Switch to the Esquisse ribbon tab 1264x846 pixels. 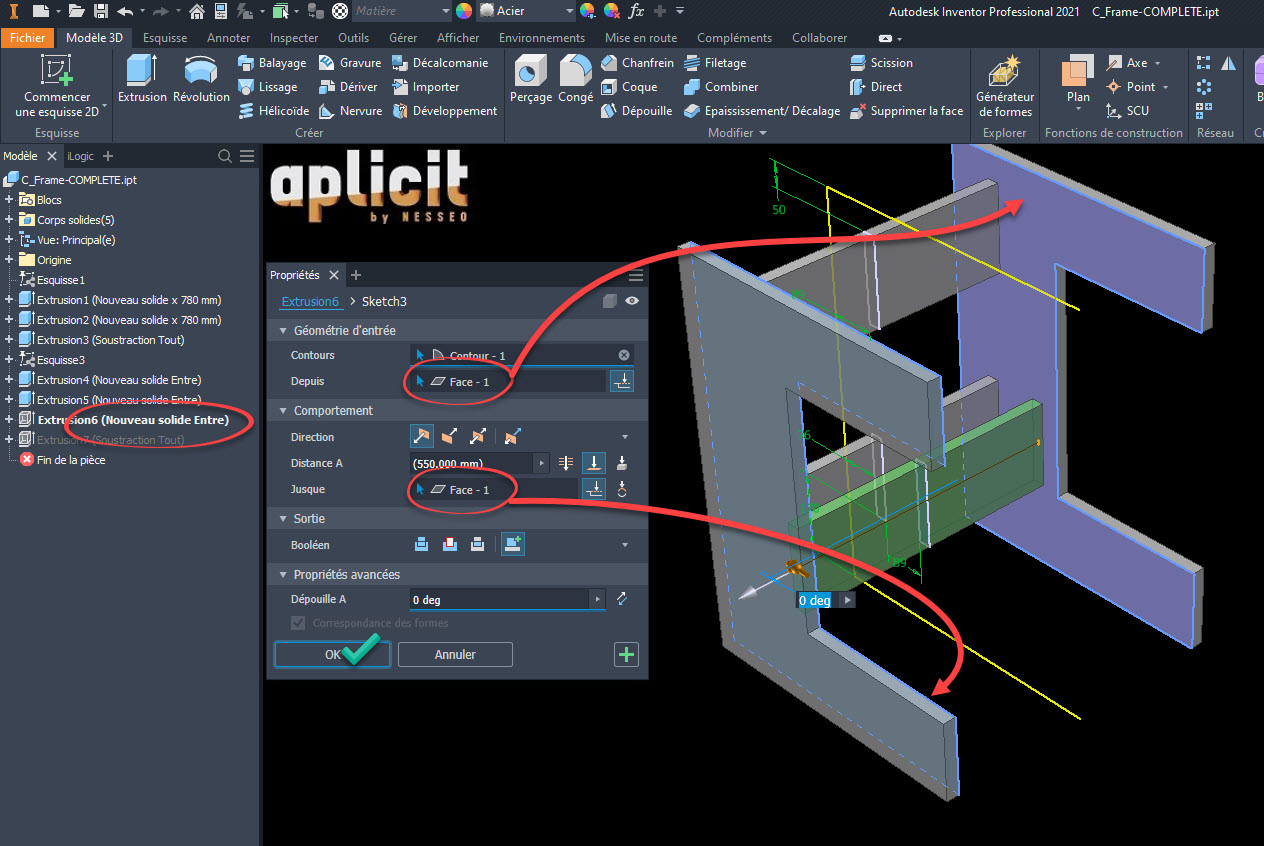165,38
